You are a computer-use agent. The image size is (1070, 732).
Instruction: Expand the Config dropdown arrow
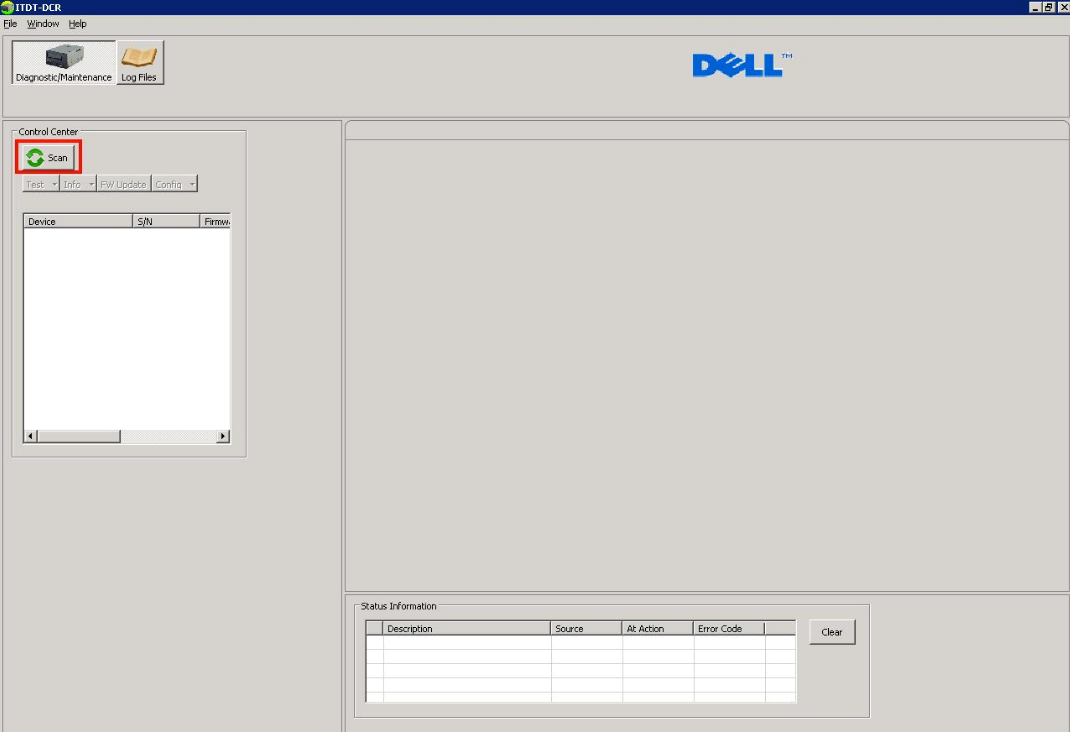190,184
